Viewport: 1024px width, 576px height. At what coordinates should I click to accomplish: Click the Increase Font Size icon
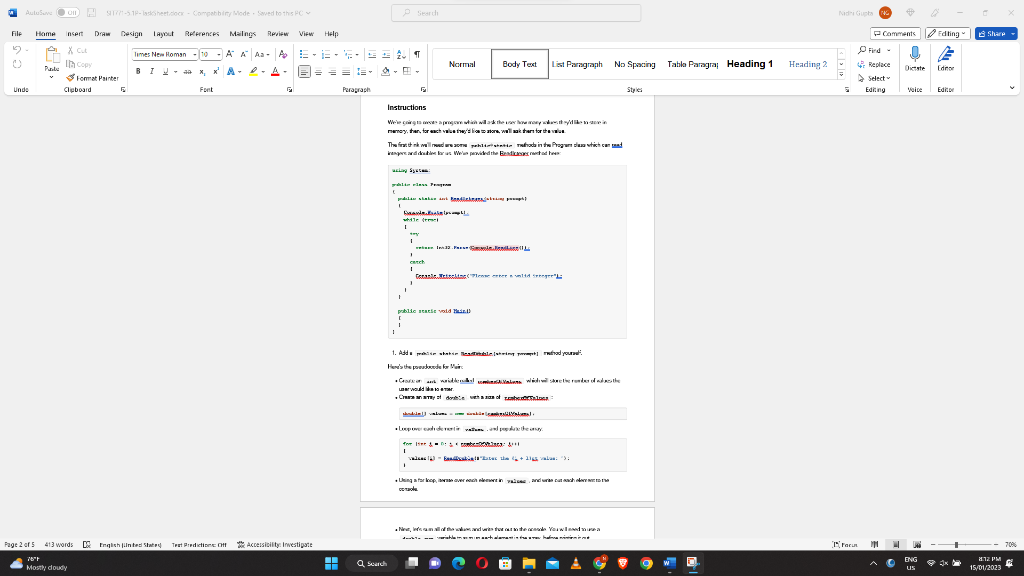(x=230, y=54)
